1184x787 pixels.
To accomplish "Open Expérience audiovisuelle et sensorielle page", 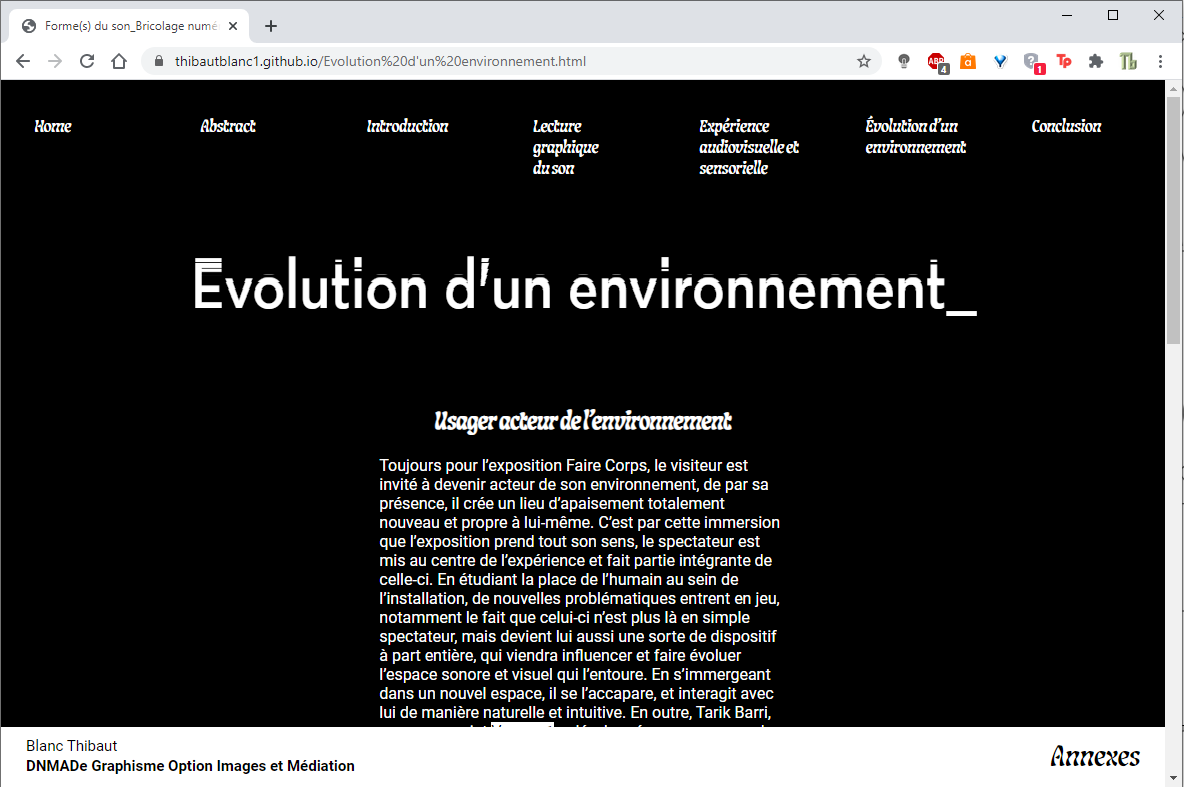I will click(x=749, y=147).
